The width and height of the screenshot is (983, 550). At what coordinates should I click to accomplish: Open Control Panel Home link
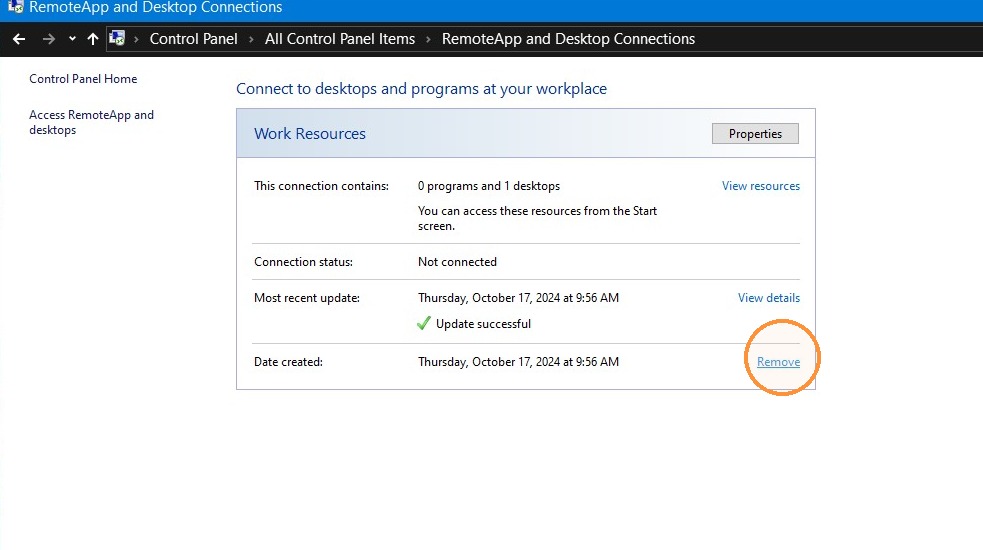coord(83,78)
